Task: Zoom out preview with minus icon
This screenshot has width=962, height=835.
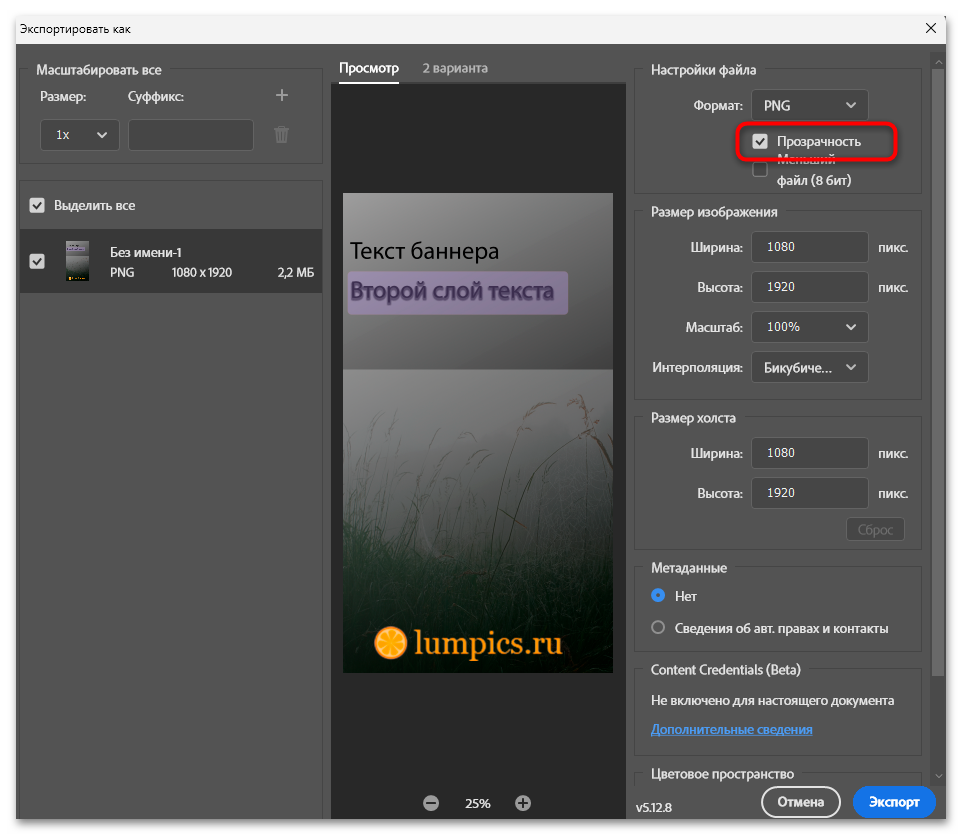Action: tap(431, 803)
